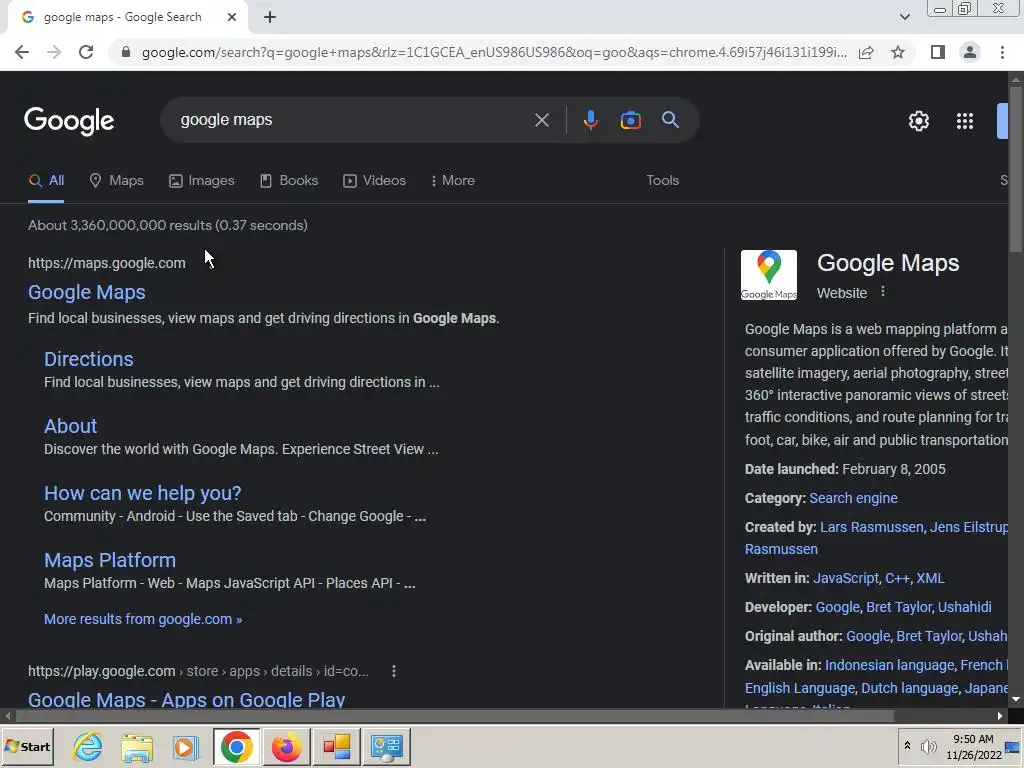This screenshot has height=768, width=1024.
Task: Open the tab search dropdown chevron
Action: 904,17
